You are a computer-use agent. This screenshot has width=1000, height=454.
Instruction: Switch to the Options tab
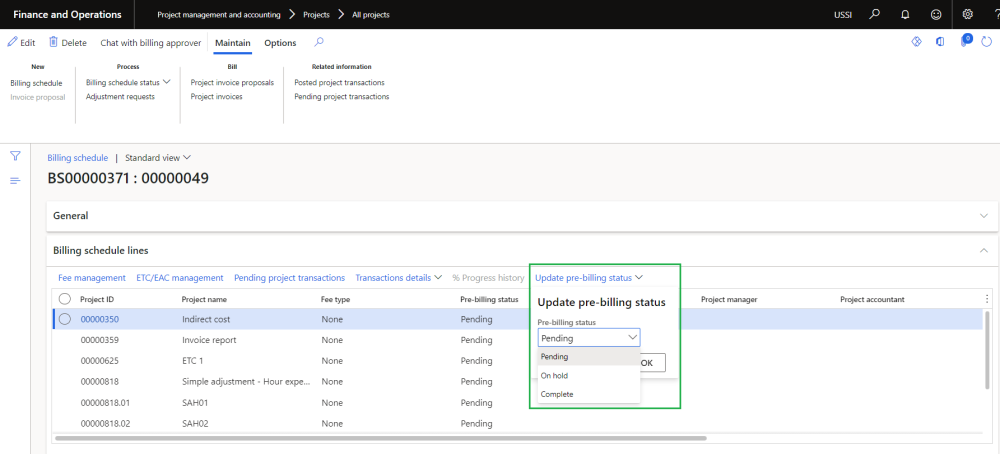tap(280, 43)
